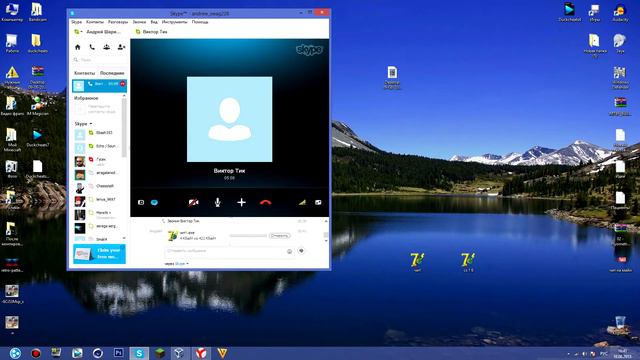This screenshot has height=360, width=640.
Task: Click the blue sidebar advertisement banner
Action: coord(99,254)
